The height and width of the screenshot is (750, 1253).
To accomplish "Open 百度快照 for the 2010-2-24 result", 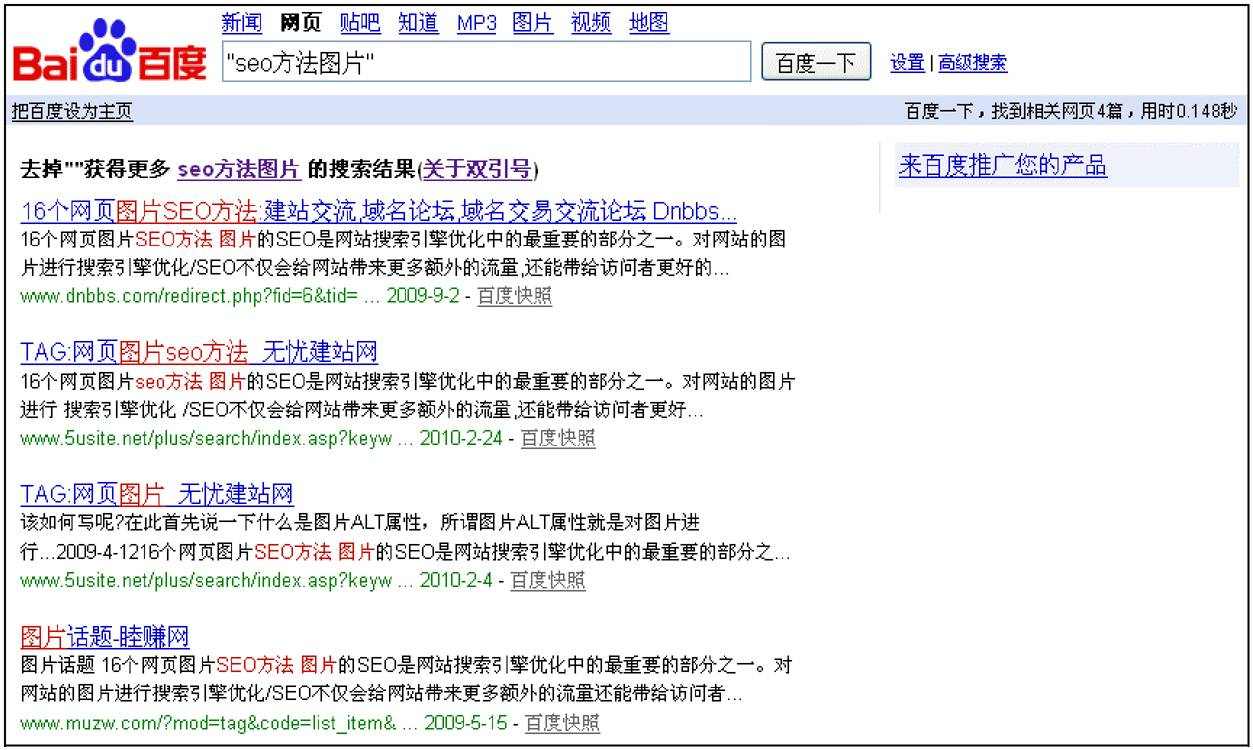I will tap(558, 439).
